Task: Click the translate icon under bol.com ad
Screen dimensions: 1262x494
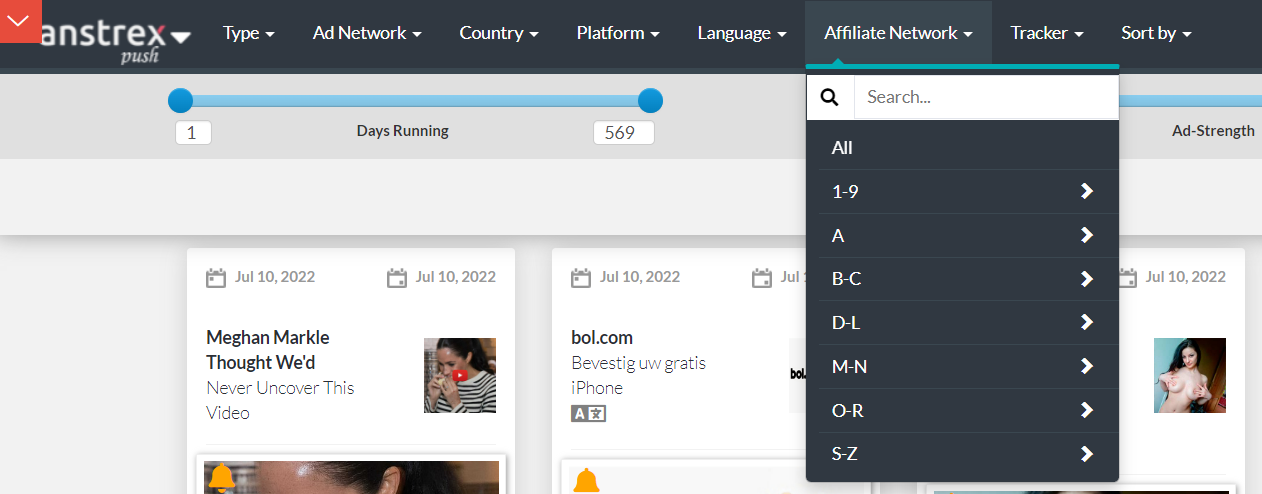Action: [588, 413]
